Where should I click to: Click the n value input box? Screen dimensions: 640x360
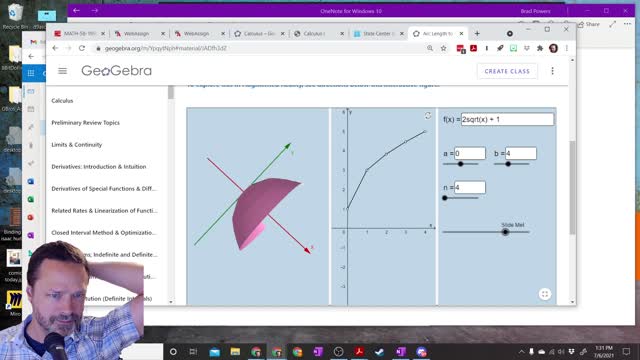pos(470,187)
